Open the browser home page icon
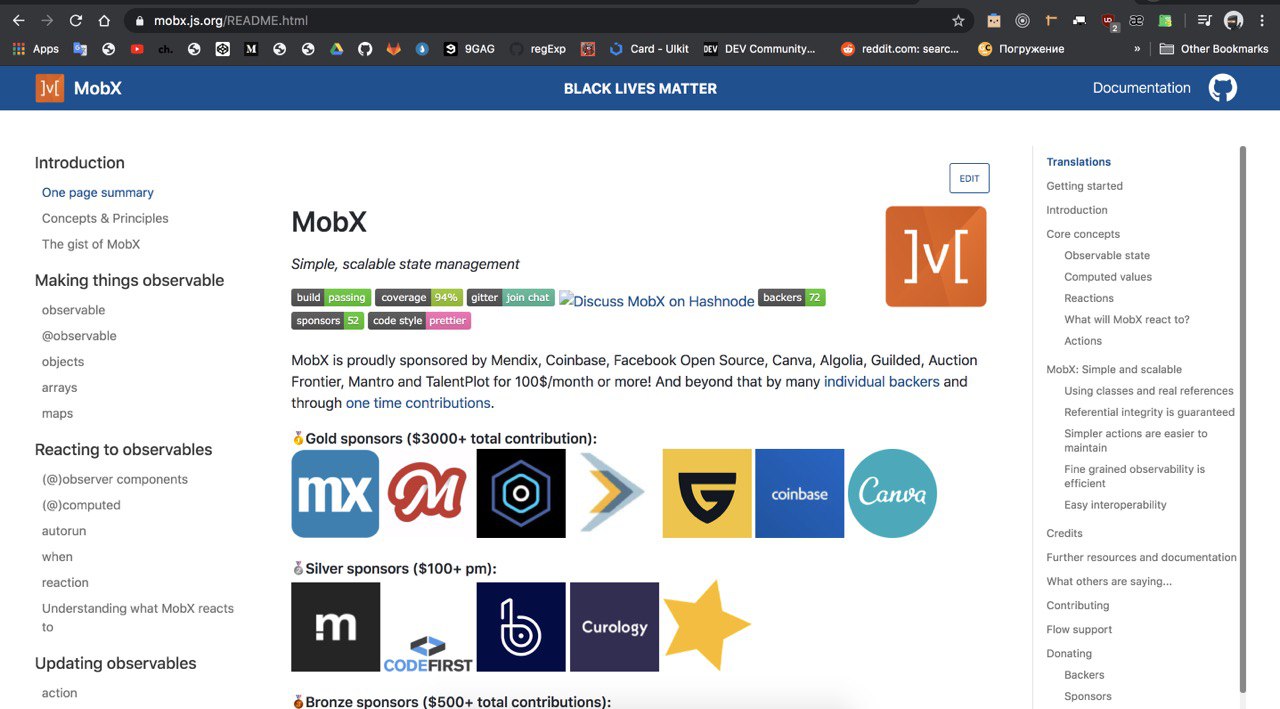This screenshot has height=709, width=1280. (104, 20)
